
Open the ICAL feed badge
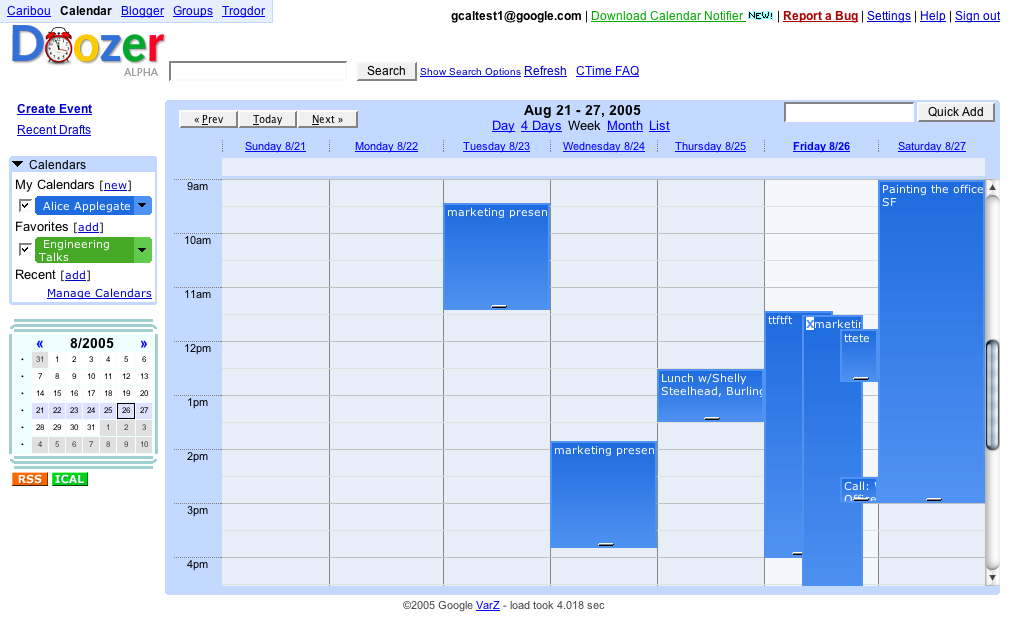point(69,479)
